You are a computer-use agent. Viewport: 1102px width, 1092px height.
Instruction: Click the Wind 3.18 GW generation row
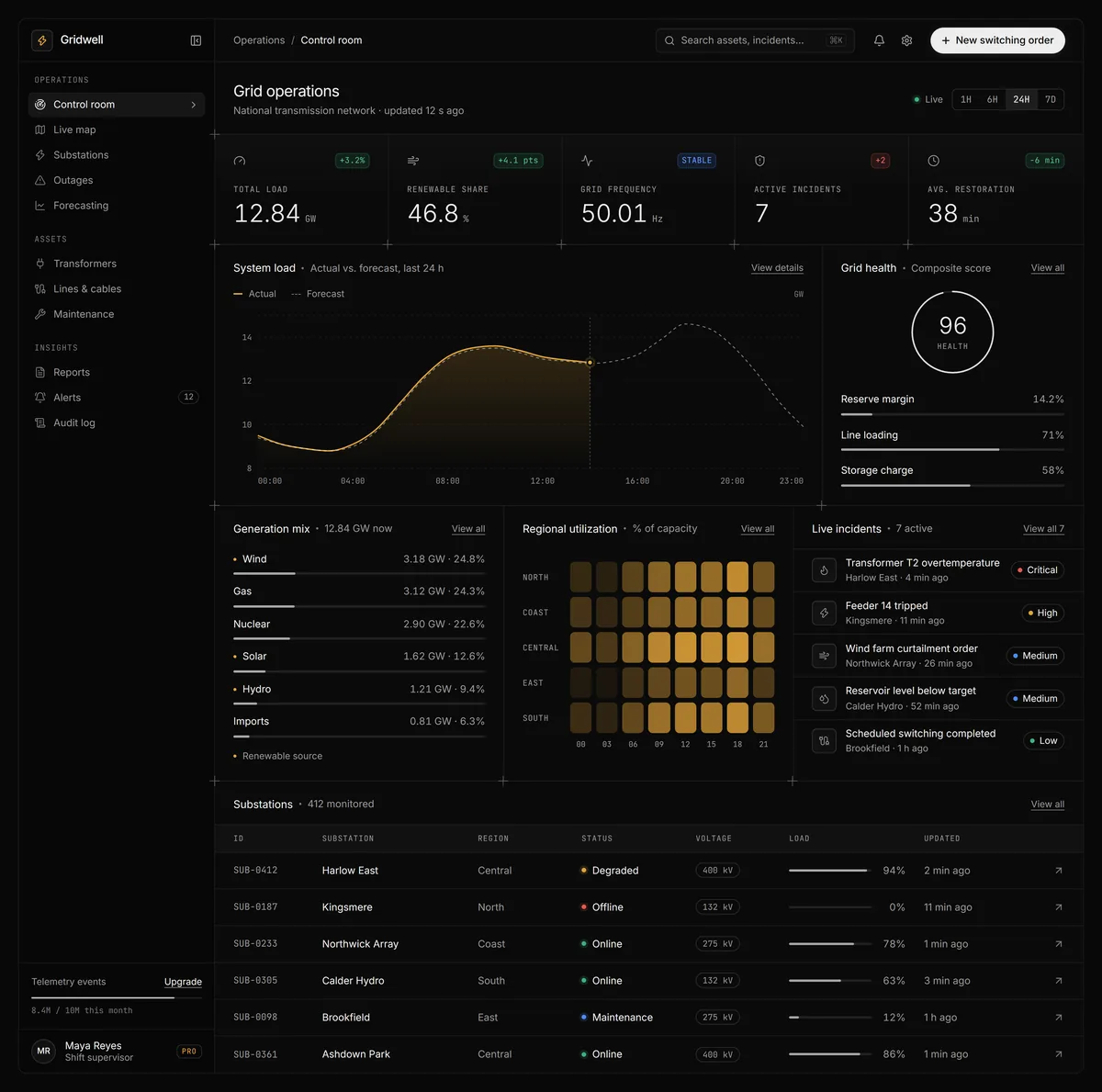(x=359, y=563)
